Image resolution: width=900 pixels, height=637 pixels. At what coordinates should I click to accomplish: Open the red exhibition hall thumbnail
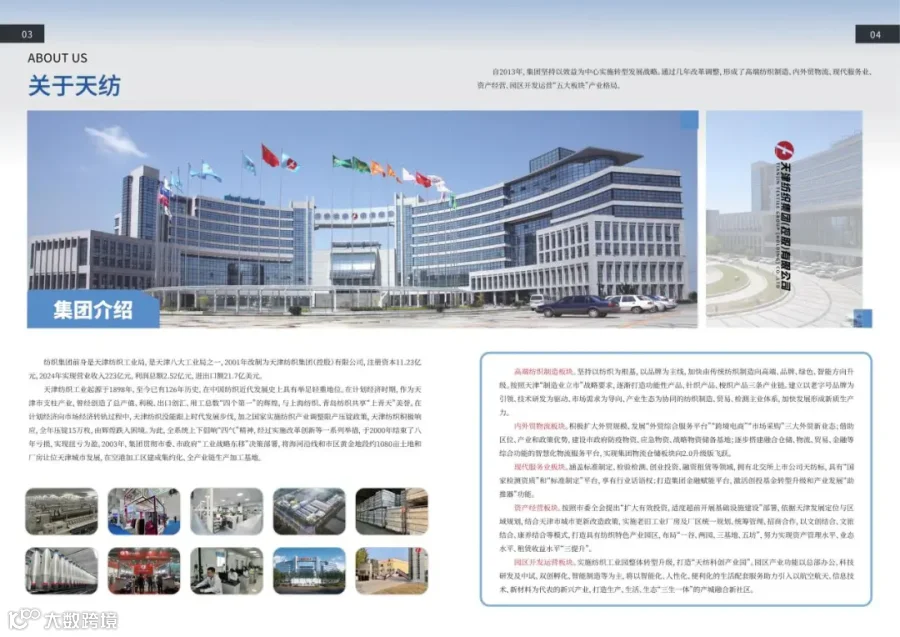pyautogui.click(x=144, y=570)
